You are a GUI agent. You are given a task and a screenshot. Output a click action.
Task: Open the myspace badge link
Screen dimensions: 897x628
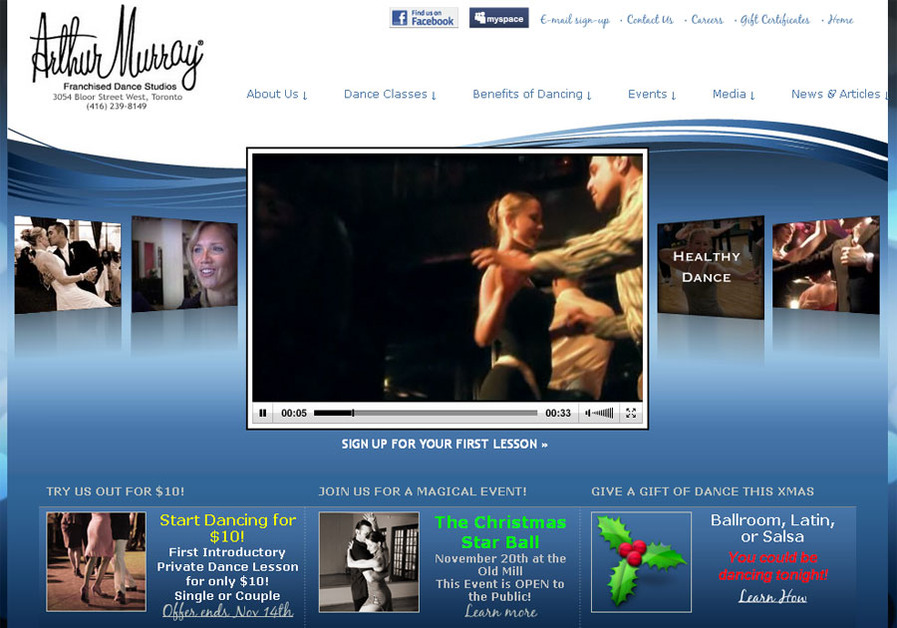(x=499, y=18)
